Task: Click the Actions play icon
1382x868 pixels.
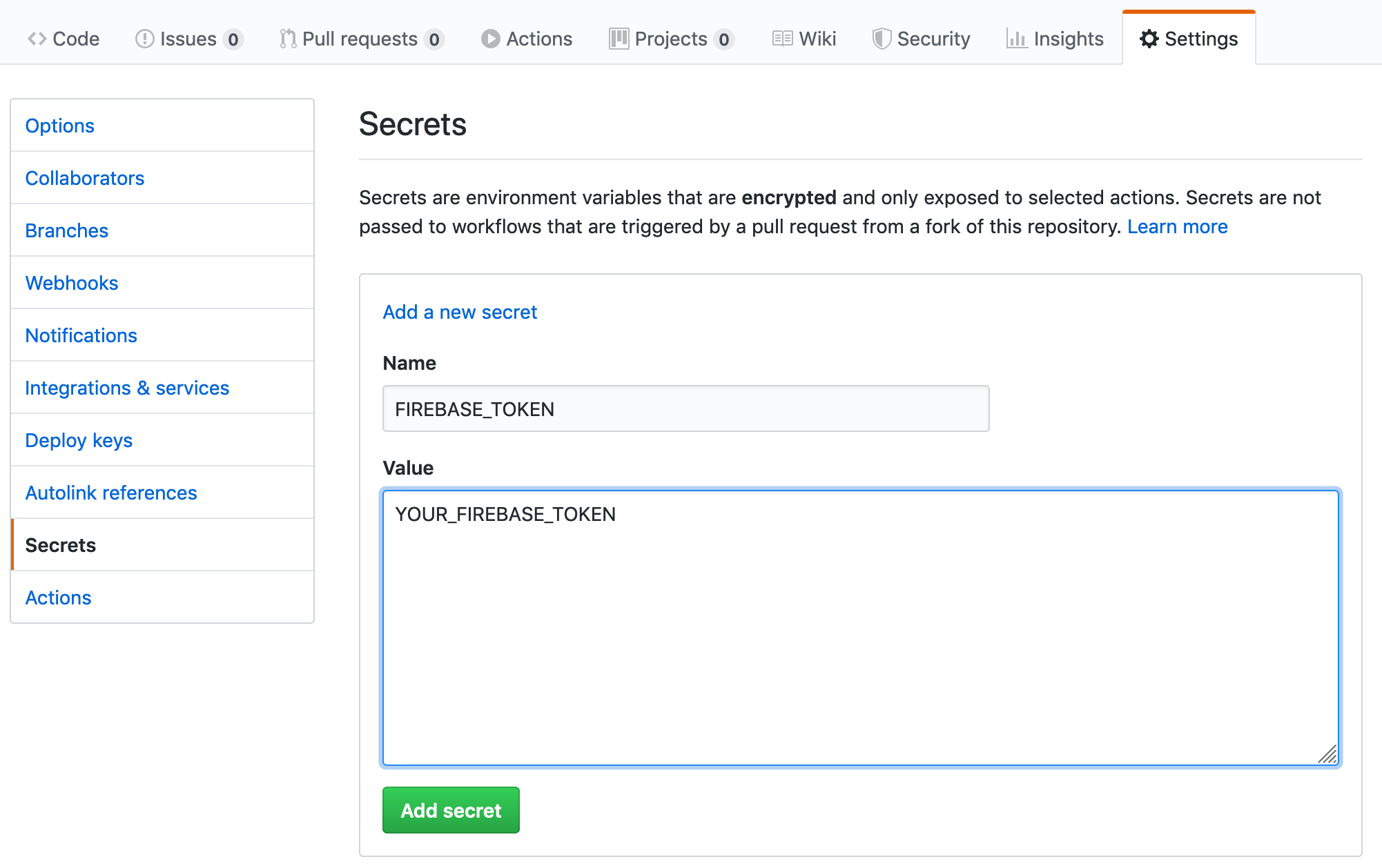Action: tap(491, 39)
